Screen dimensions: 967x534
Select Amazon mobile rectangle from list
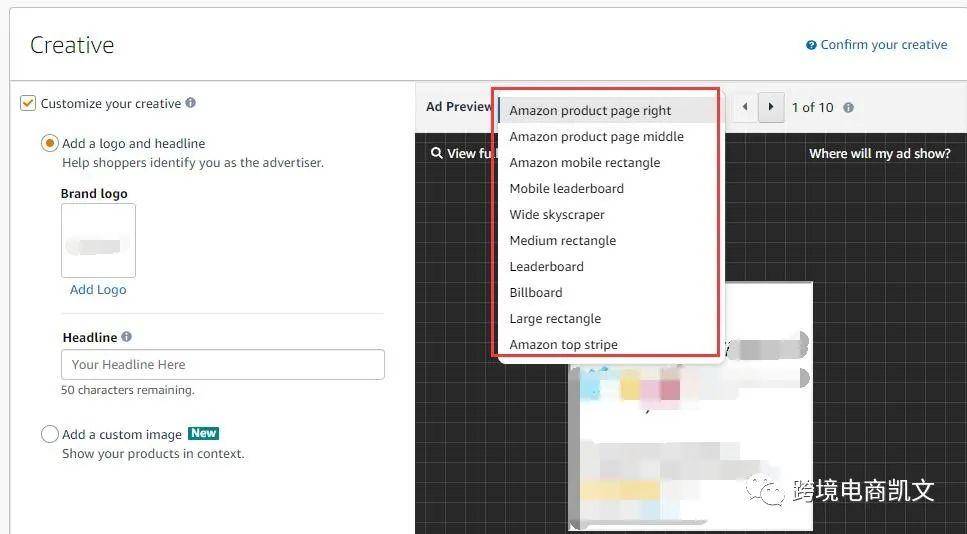coord(584,163)
